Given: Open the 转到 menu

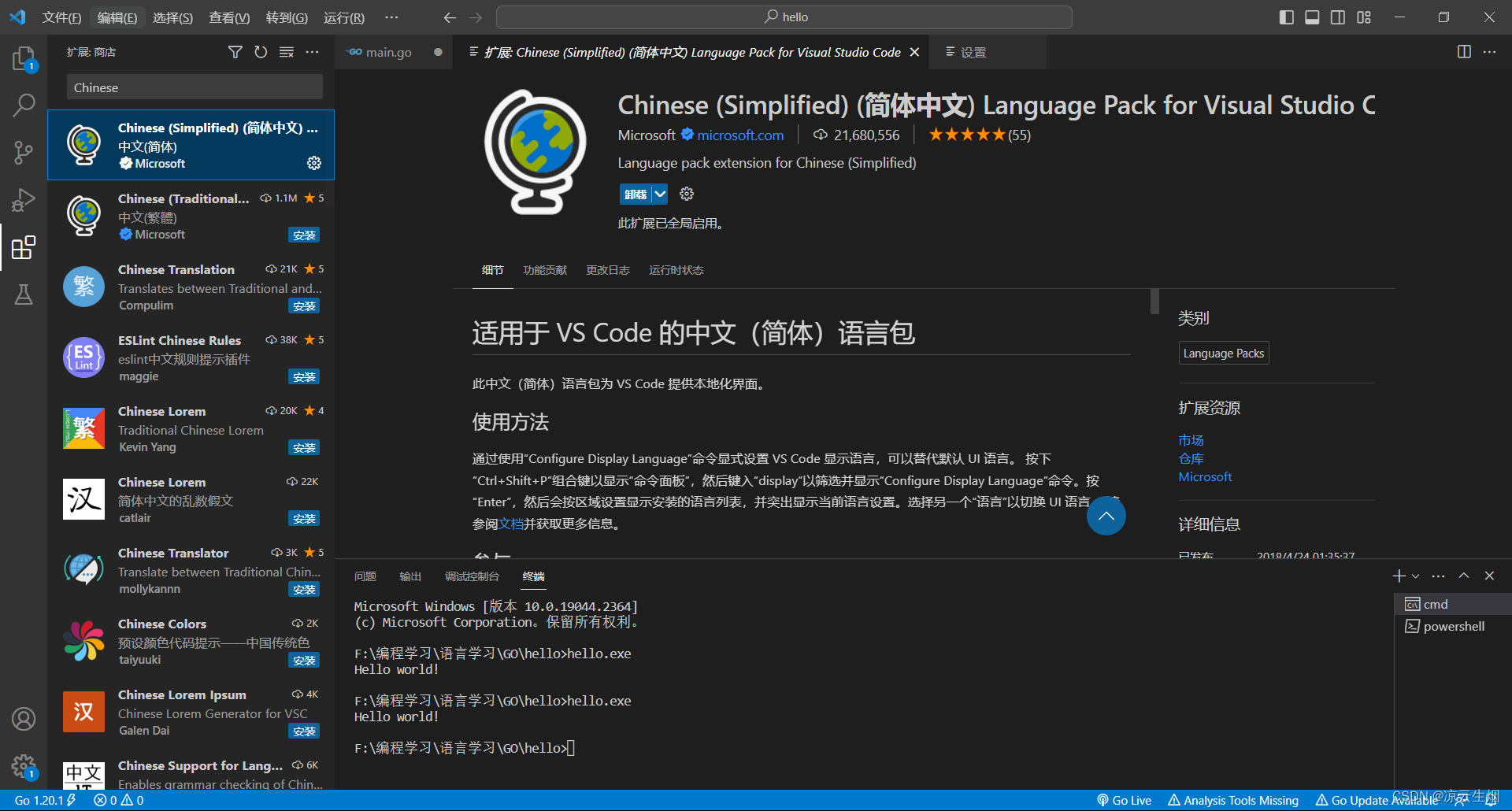Looking at the screenshot, I should pos(286,17).
